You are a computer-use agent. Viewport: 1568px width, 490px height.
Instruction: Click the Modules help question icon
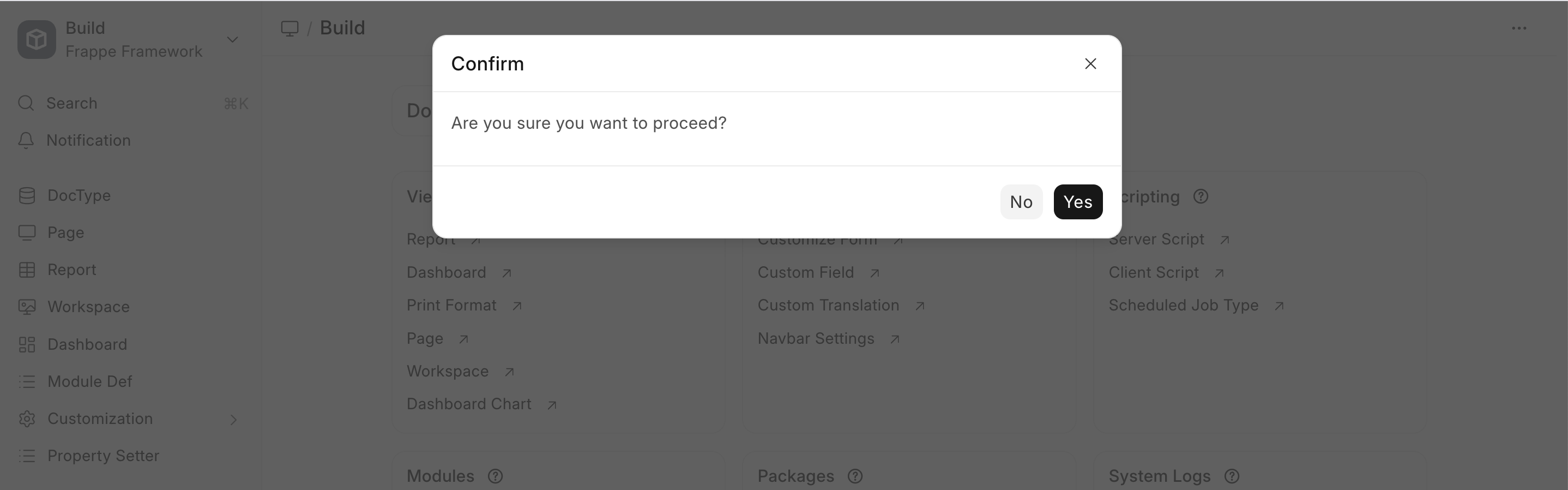point(495,476)
